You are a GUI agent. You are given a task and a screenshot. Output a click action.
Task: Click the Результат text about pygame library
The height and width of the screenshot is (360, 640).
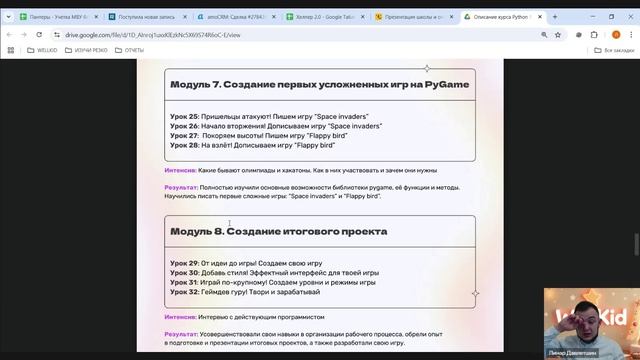312,192
